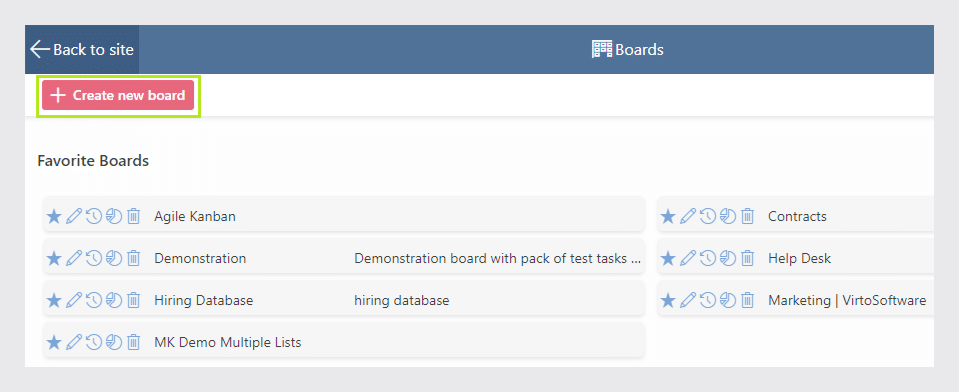
Task: Create a new board
Action: click(x=118, y=95)
